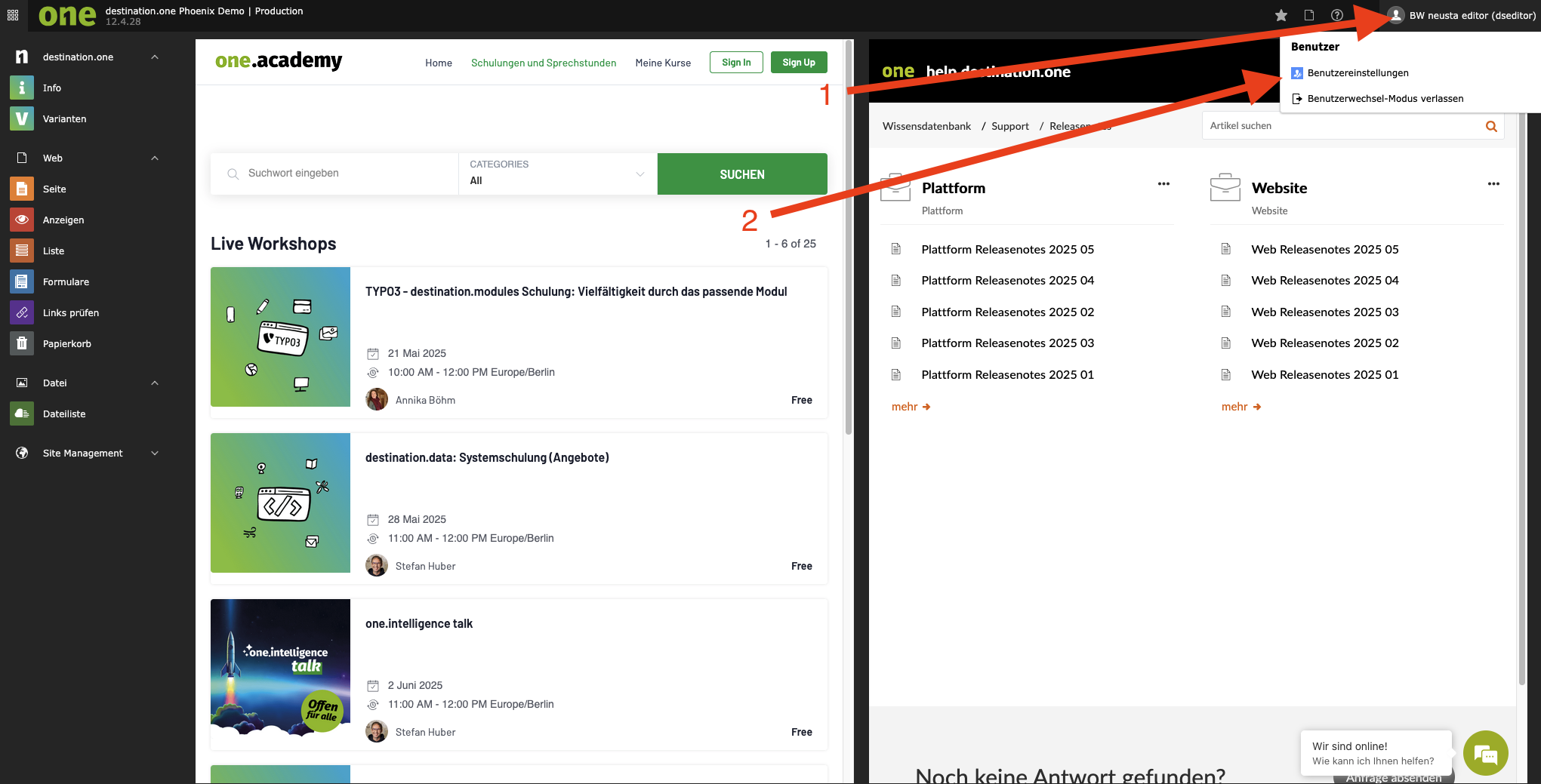This screenshot has height=784, width=1541.
Task: Click Annika Böhm instructor name
Action: [x=425, y=400]
